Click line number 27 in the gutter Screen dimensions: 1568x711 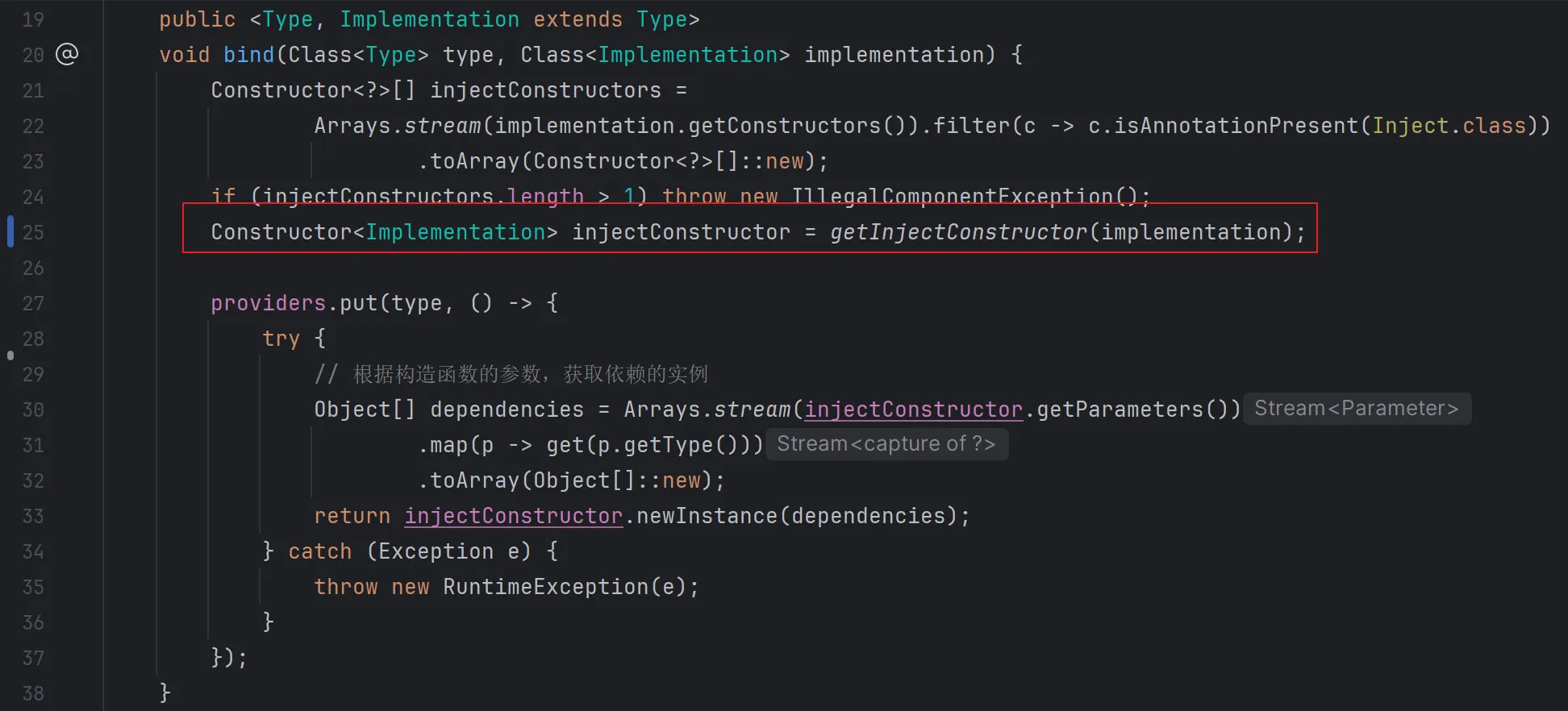click(x=33, y=303)
